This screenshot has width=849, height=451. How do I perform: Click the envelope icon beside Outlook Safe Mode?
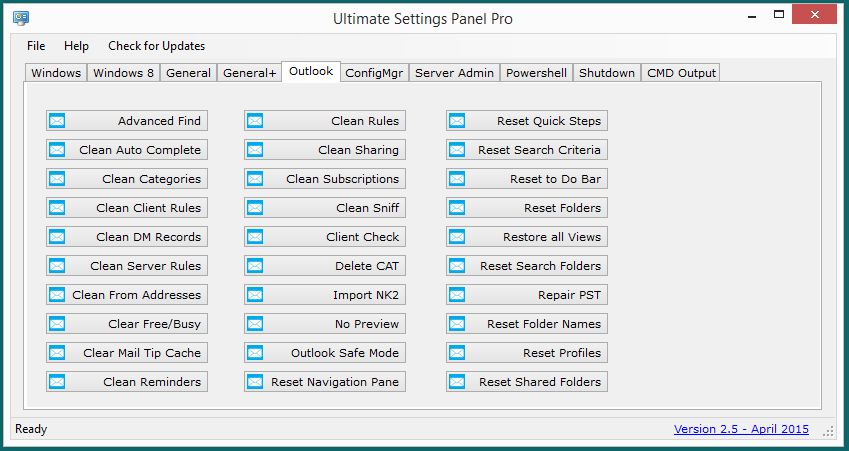255,352
